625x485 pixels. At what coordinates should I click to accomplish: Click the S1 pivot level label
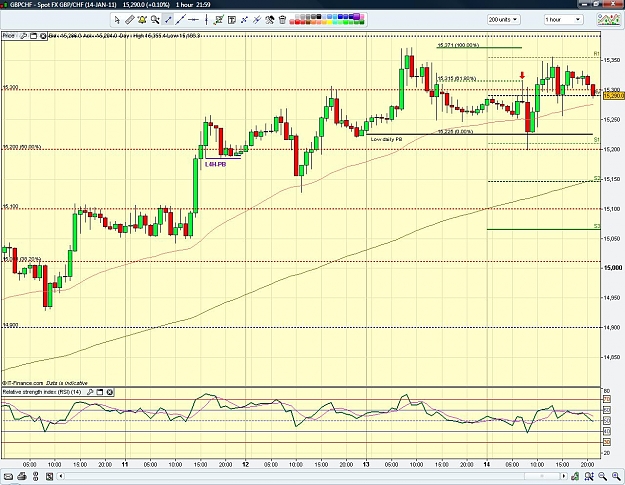click(x=596, y=139)
